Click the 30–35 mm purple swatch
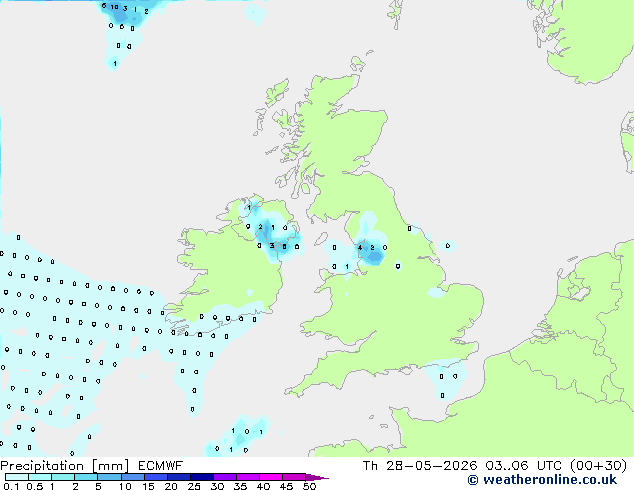 click(x=225, y=477)
